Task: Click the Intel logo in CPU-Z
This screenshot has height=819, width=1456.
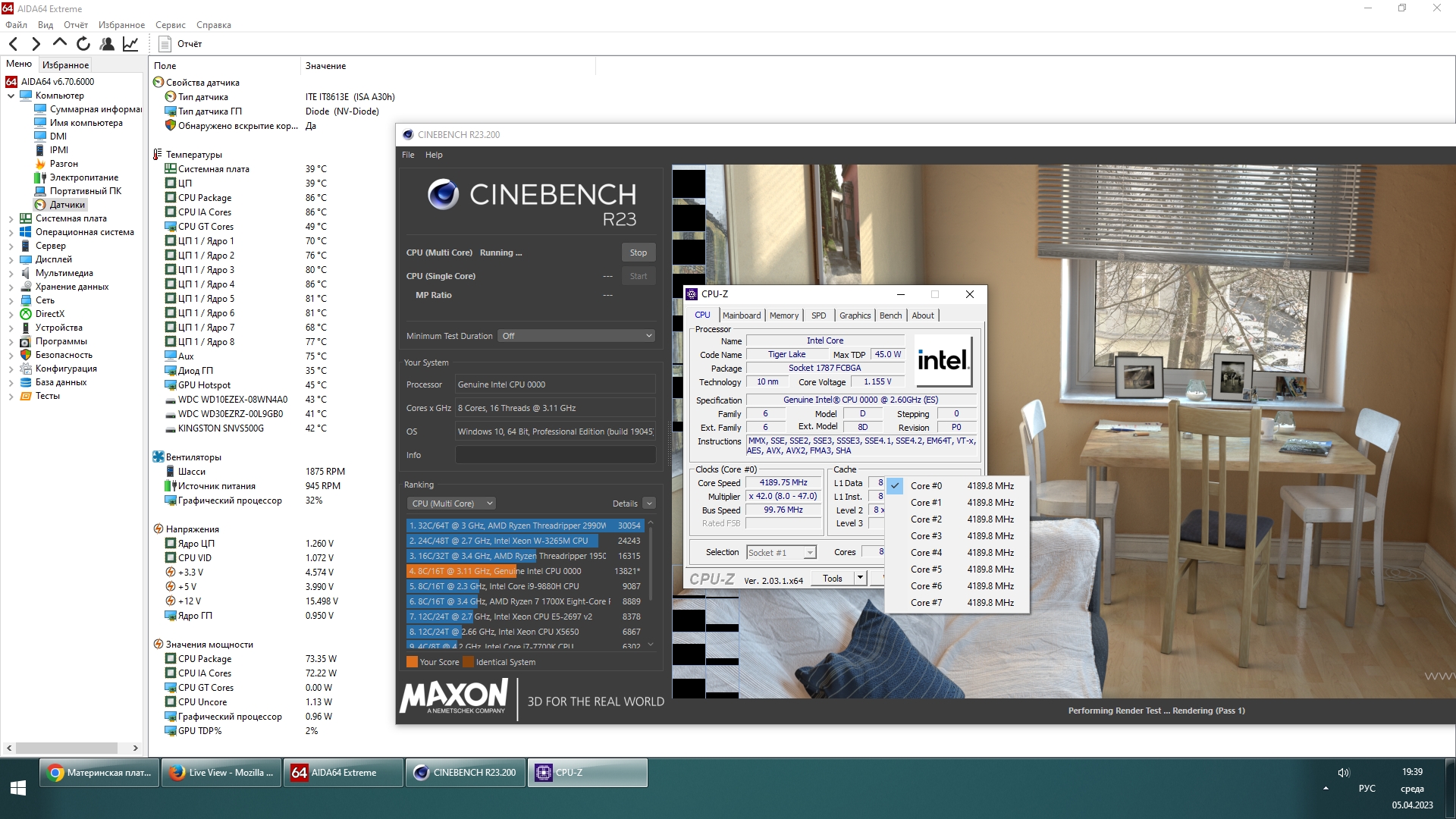Action: (x=943, y=360)
